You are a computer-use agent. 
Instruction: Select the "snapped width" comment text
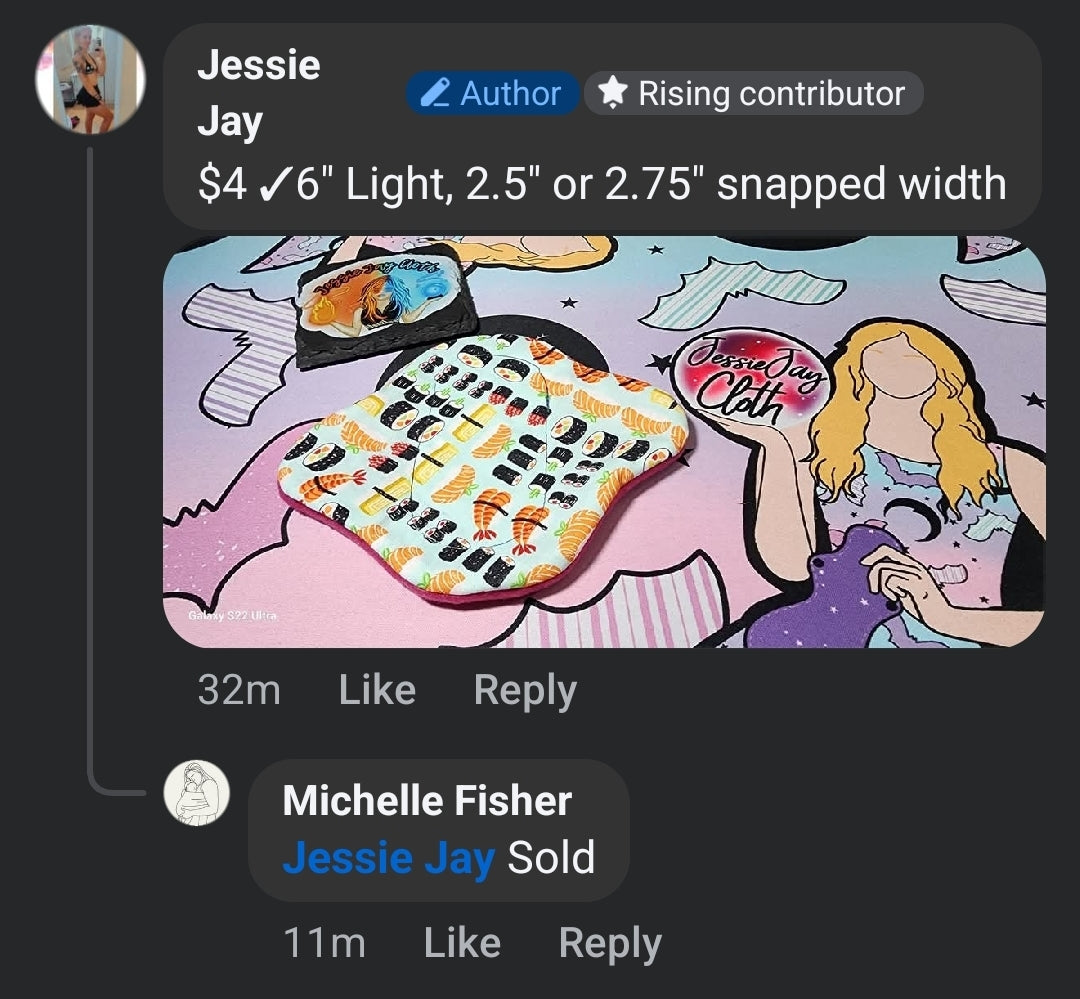pyautogui.click(x=861, y=184)
